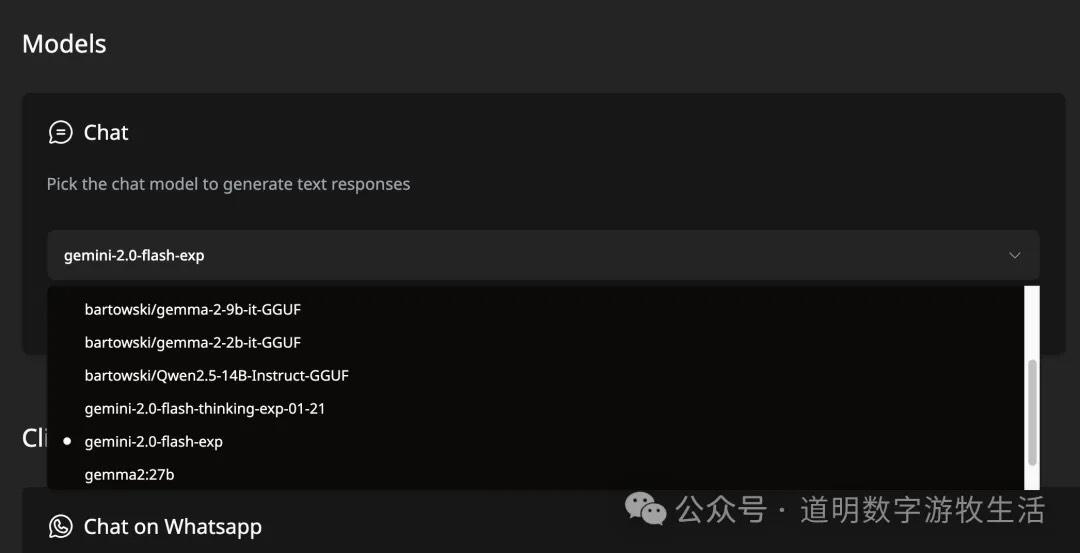Click the Chat section title
Image resolution: width=1080 pixels, height=553 pixels.
[x=106, y=133]
